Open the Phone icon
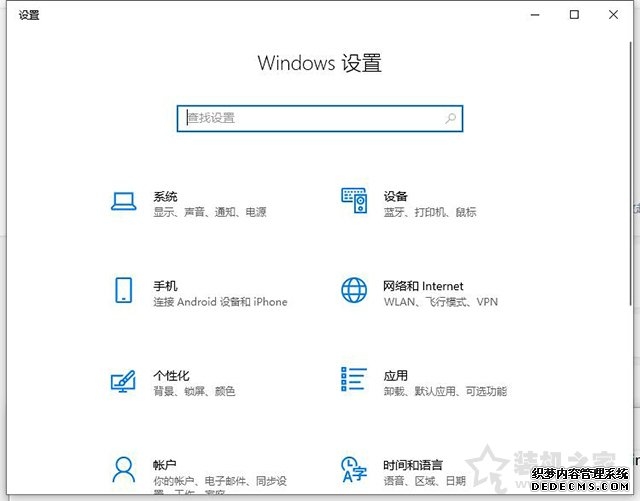Image resolution: width=640 pixels, height=501 pixels. (x=124, y=290)
